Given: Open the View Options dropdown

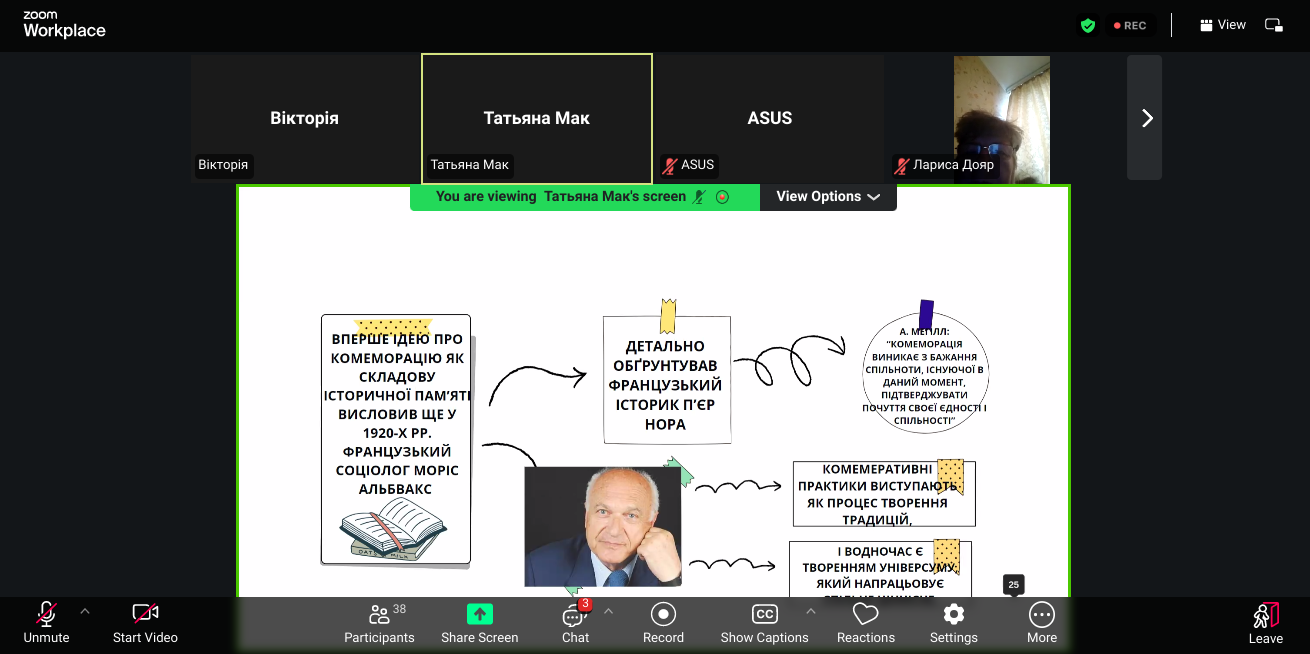Looking at the screenshot, I should coord(828,197).
